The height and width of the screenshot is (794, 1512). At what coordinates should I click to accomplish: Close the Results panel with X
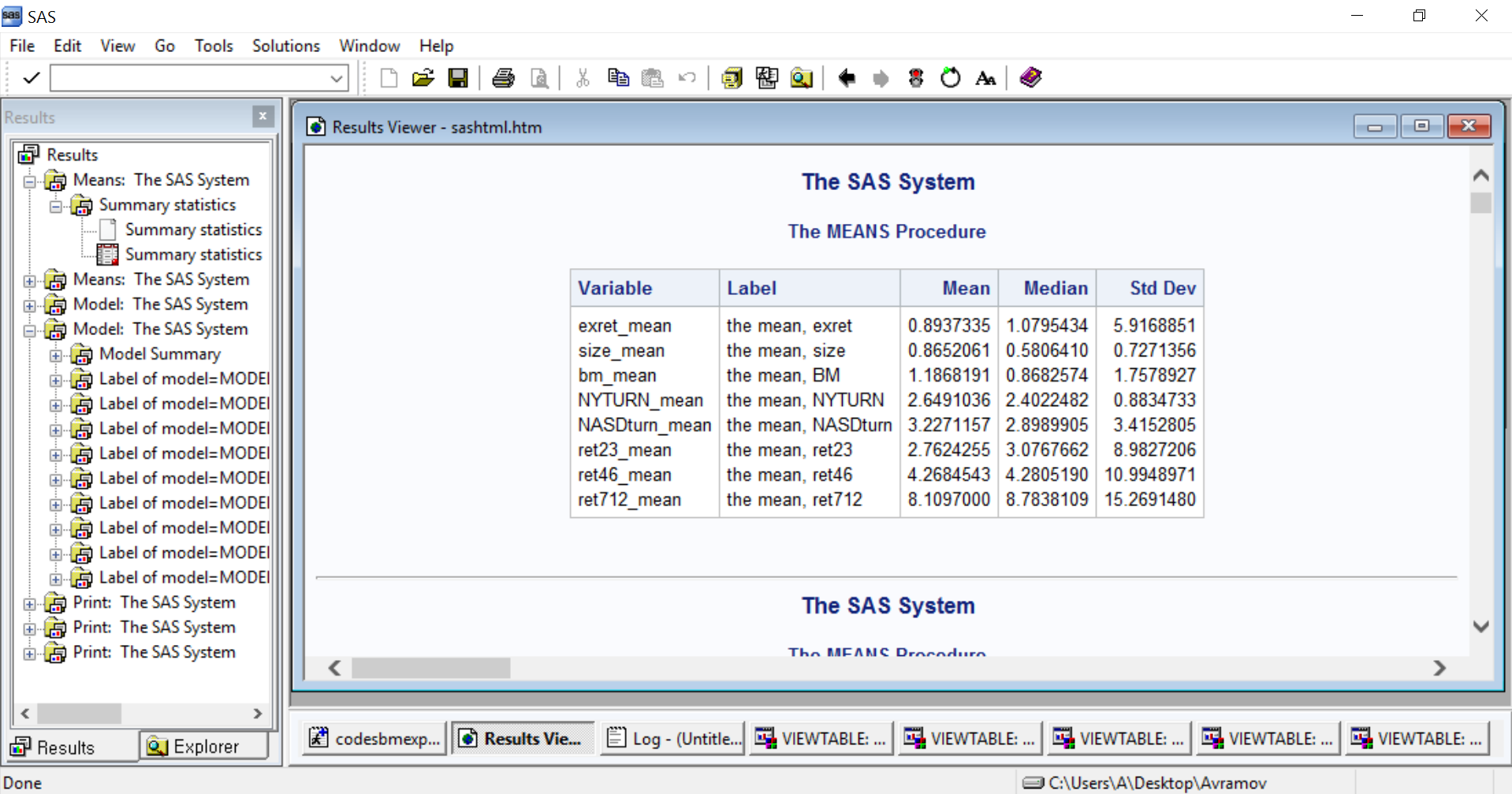tap(263, 117)
